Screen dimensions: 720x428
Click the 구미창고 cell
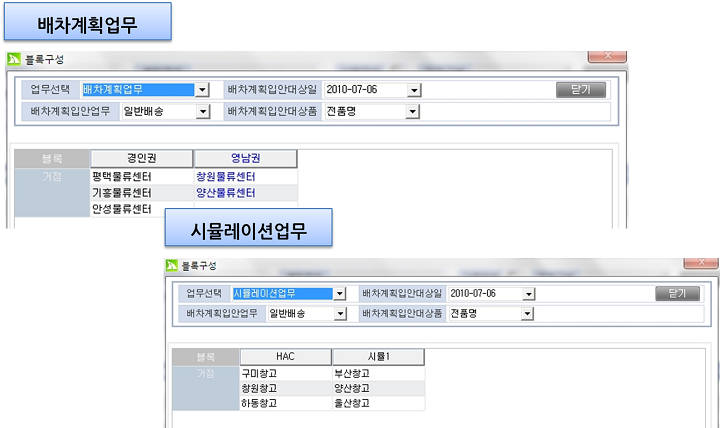pyautogui.click(x=286, y=373)
